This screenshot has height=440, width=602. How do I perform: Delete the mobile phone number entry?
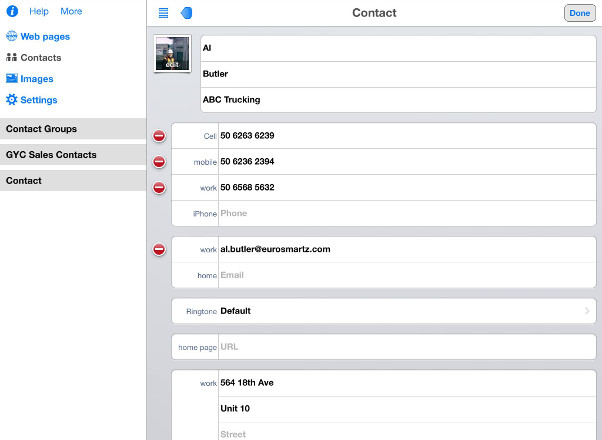(159, 162)
